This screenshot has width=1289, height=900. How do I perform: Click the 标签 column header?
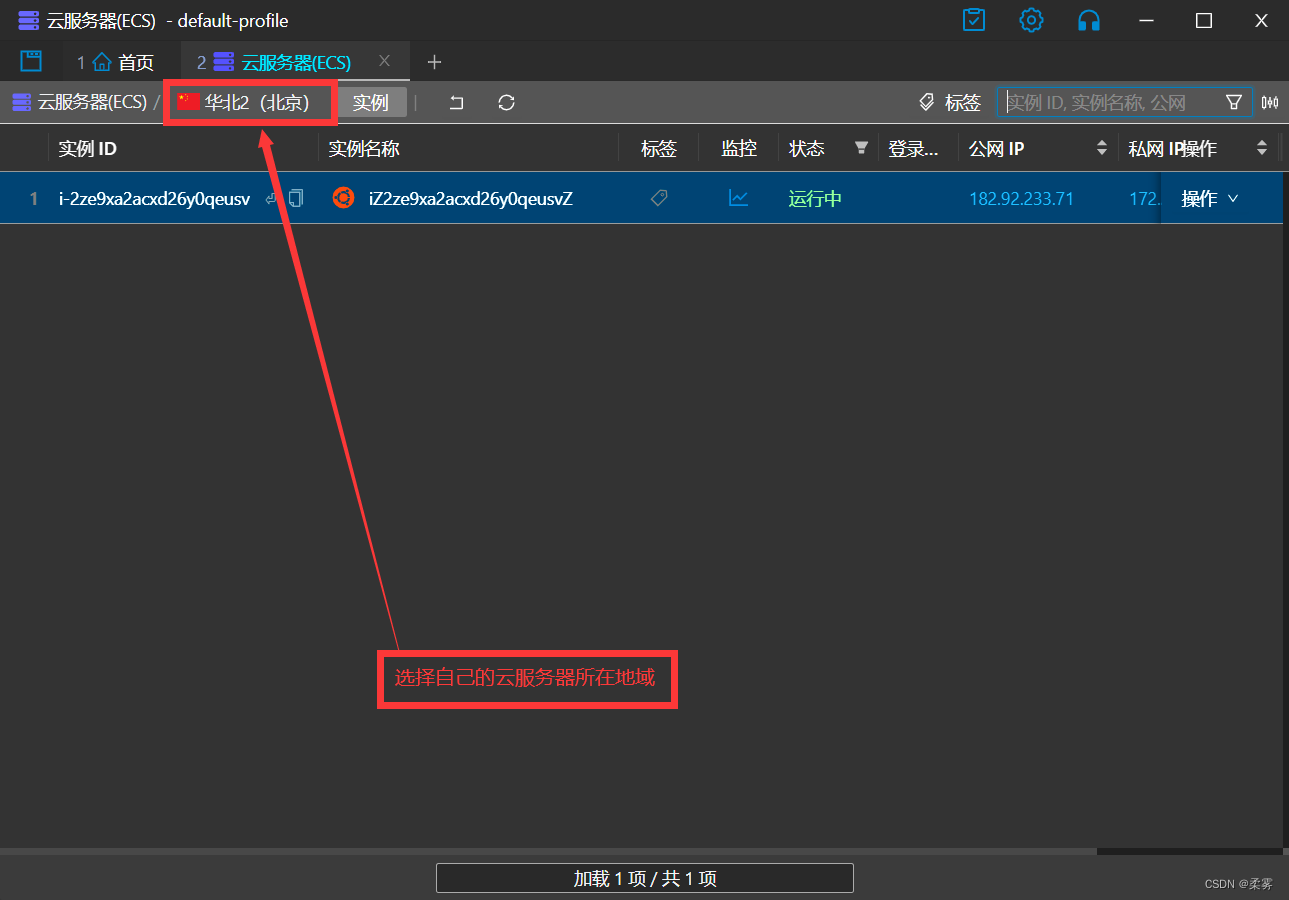[659, 148]
